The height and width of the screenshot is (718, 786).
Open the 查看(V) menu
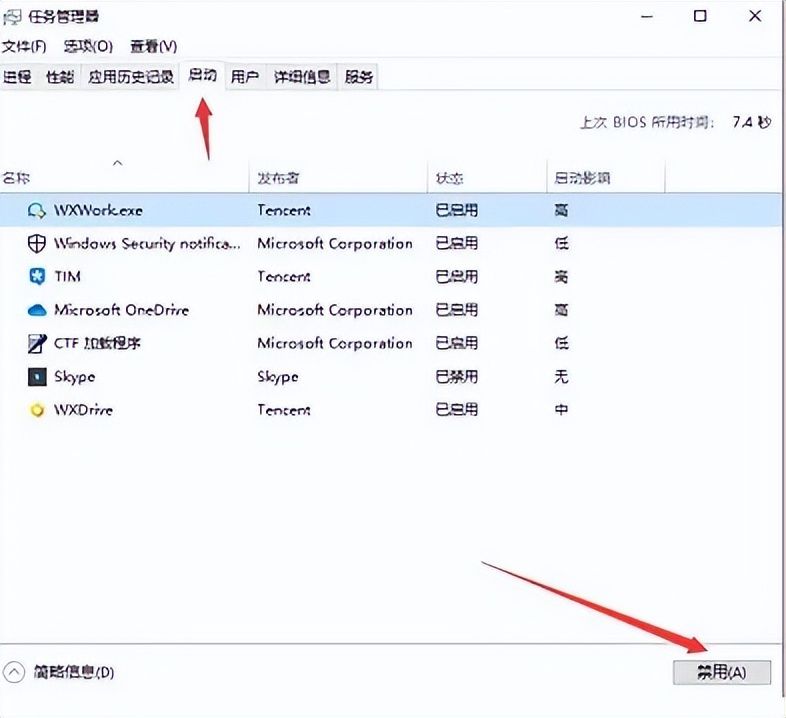[153, 47]
